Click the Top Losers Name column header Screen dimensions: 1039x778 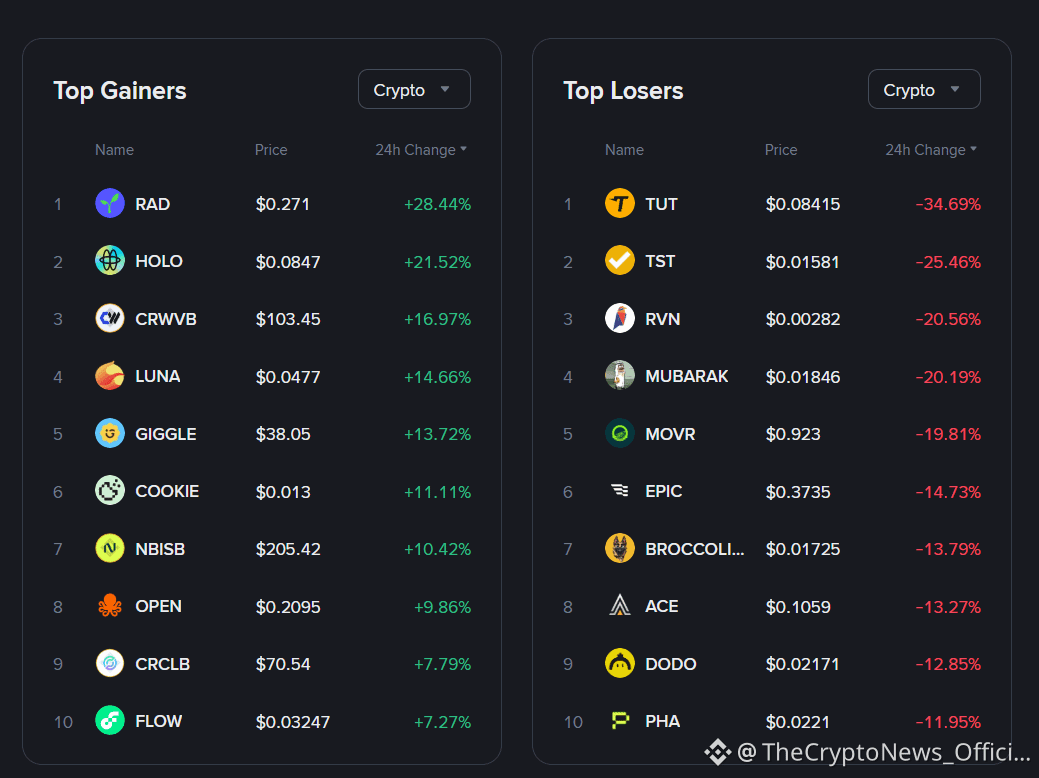(x=624, y=150)
